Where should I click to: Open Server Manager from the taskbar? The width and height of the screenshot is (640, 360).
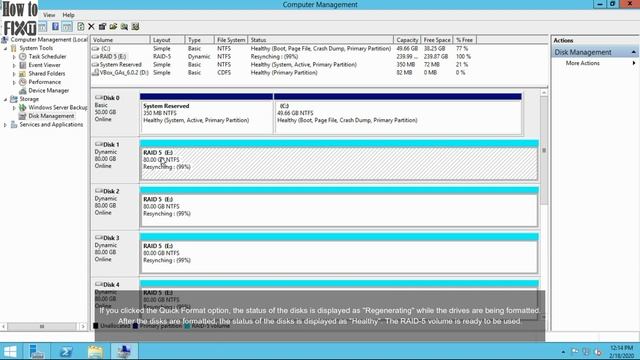click(37, 351)
